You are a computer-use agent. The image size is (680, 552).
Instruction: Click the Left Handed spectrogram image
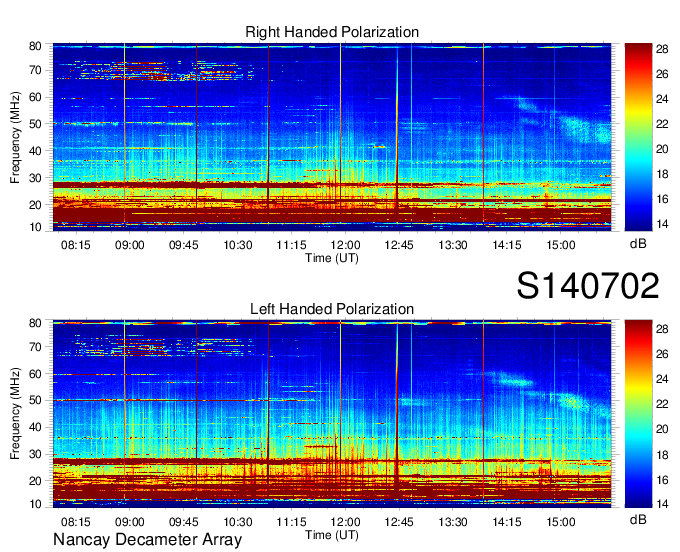pyautogui.click(x=332, y=414)
